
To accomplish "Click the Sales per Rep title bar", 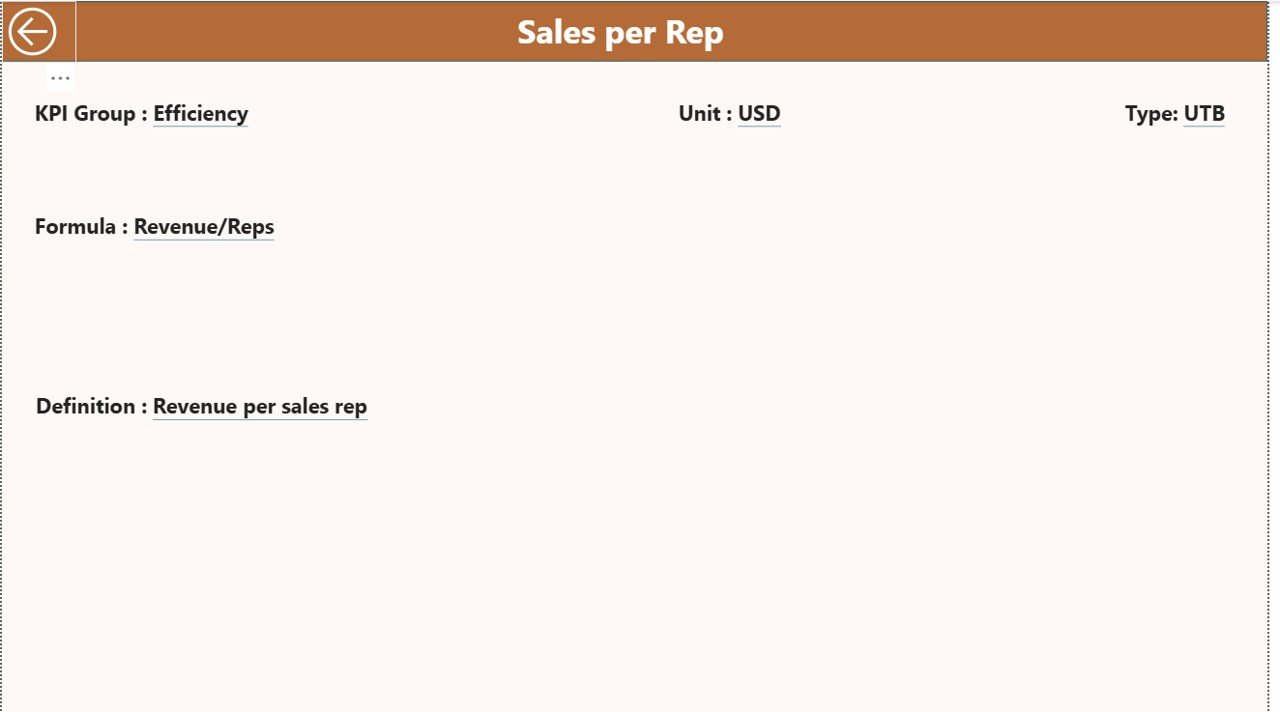I will point(620,31).
